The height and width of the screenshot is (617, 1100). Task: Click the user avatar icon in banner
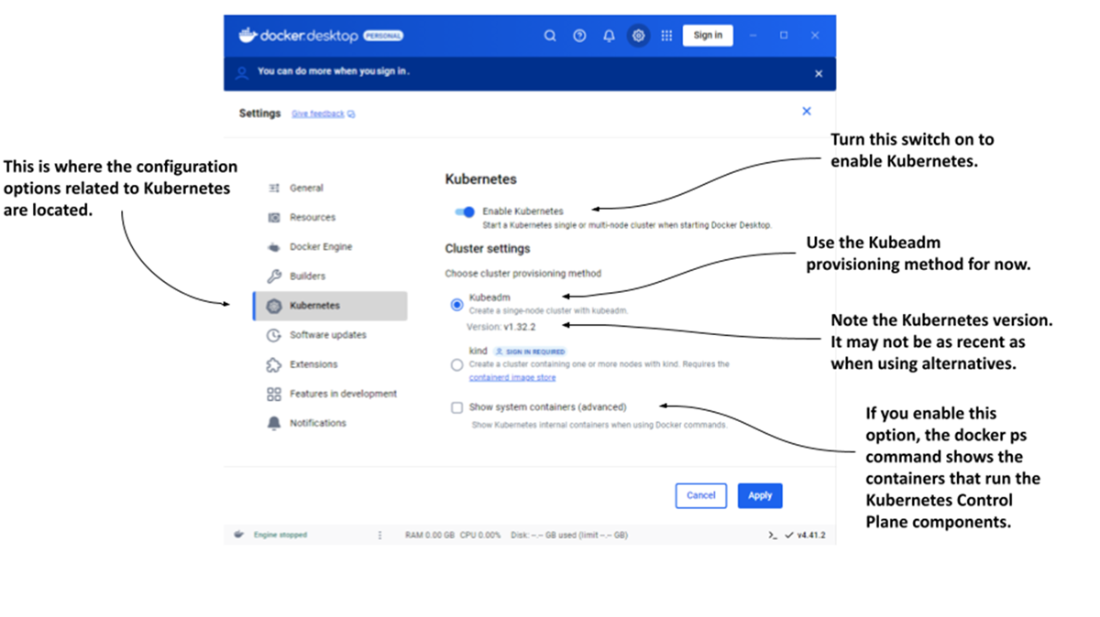coord(242,73)
